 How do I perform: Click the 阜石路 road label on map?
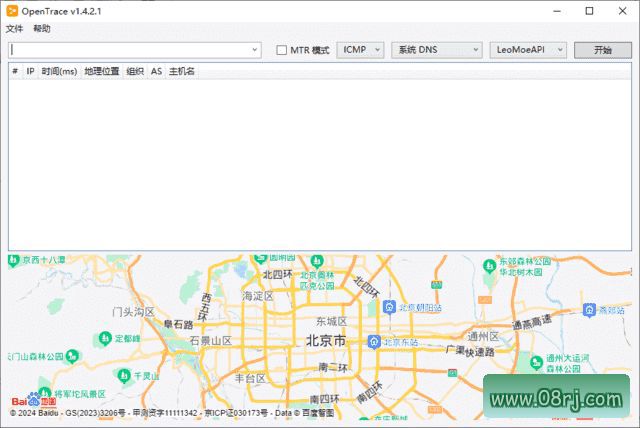(x=178, y=325)
